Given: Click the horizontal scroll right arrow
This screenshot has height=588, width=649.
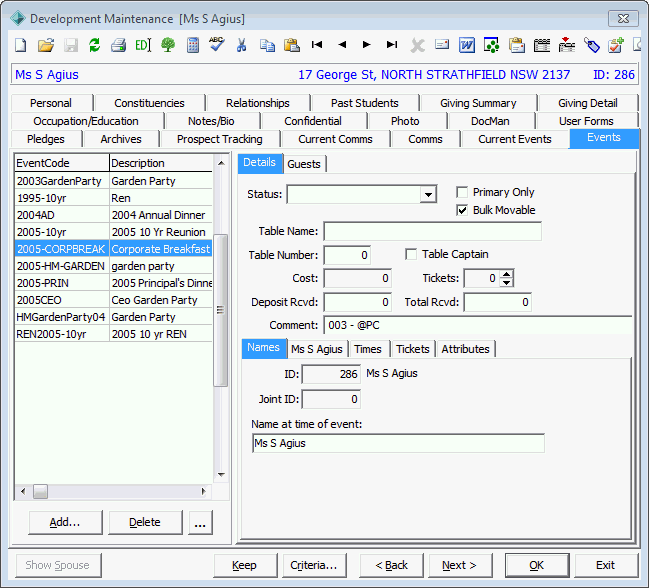Looking at the screenshot, I should [203, 492].
